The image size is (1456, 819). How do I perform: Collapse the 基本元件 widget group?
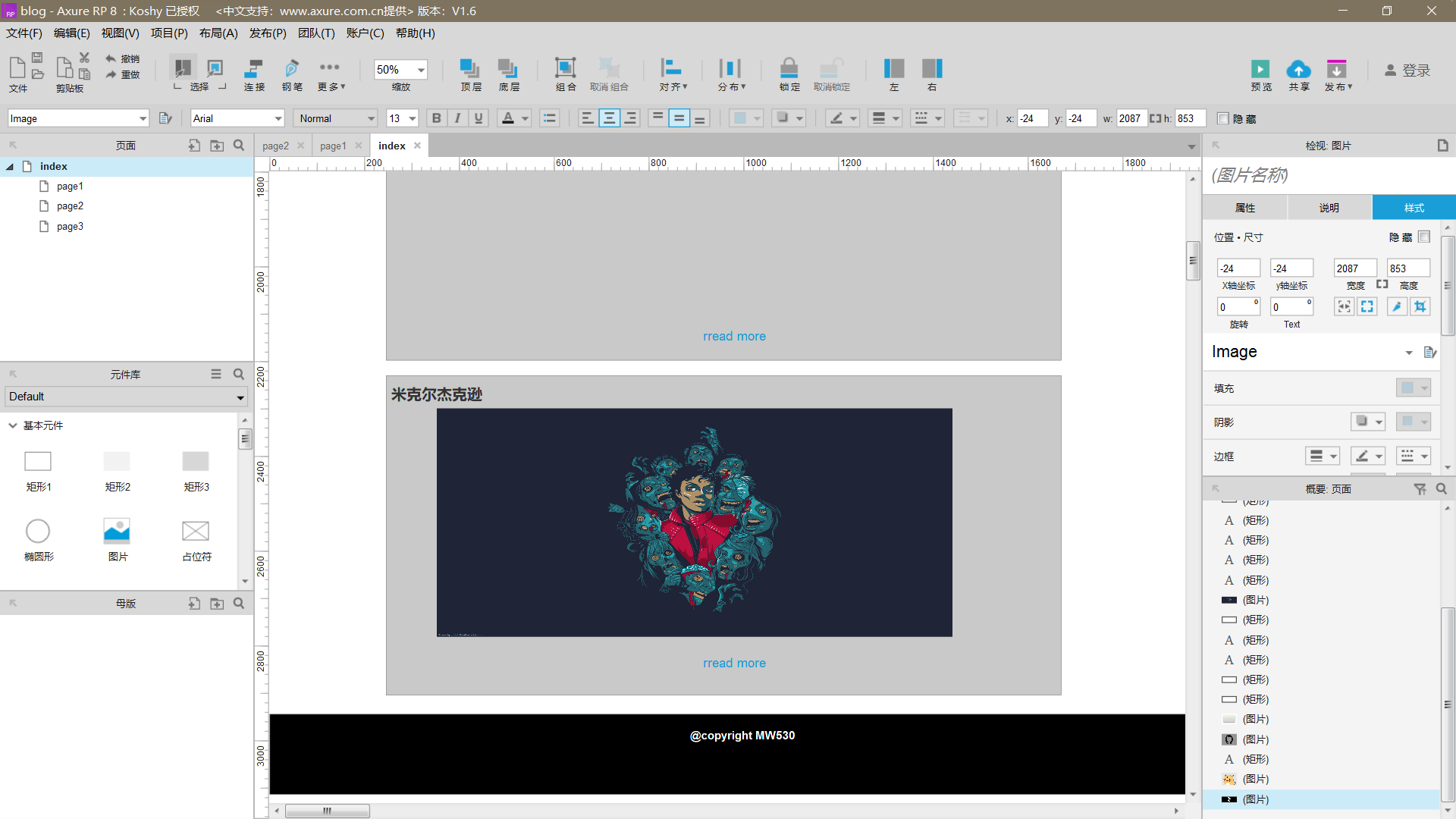pyautogui.click(x=13, y=425)
